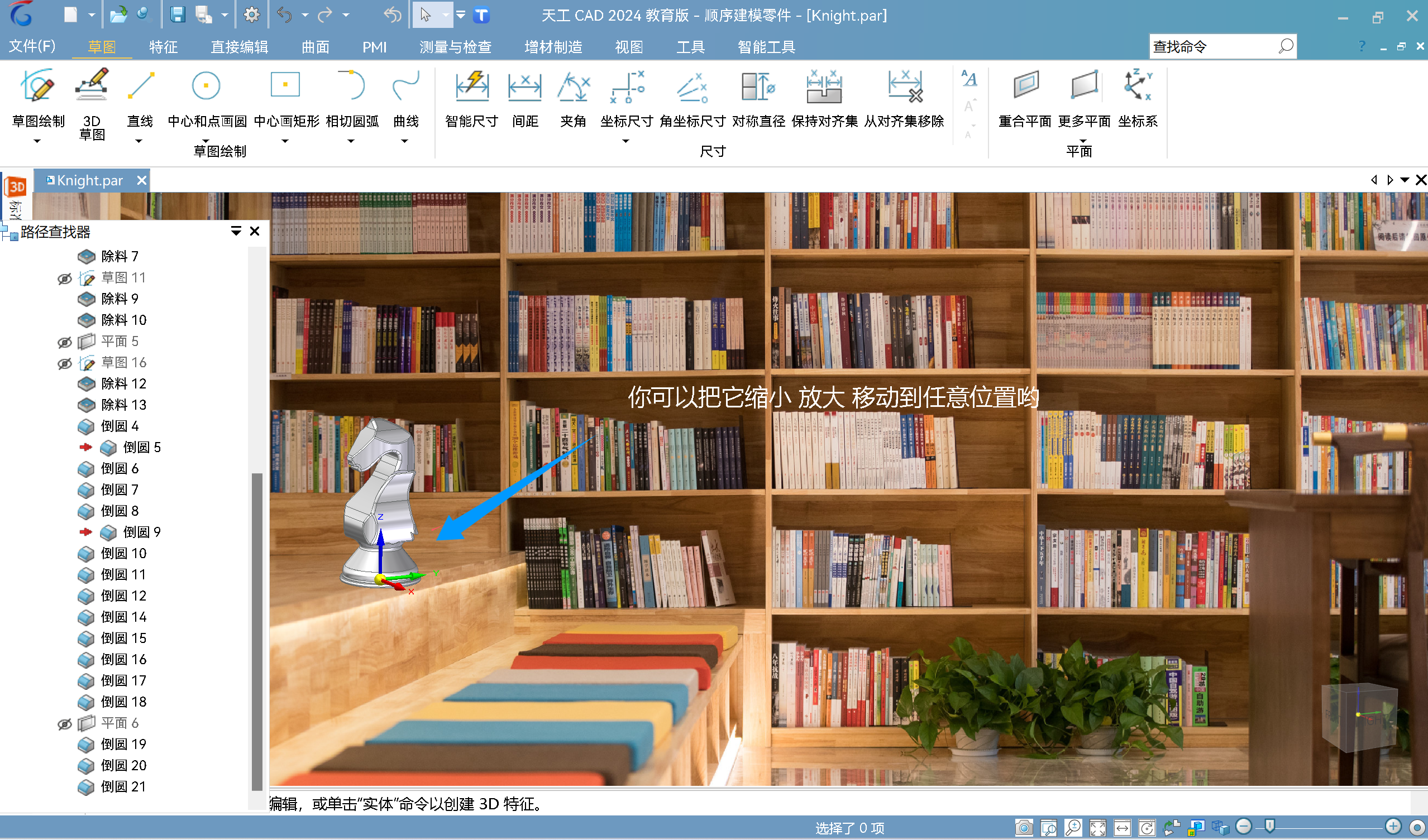Screen dimensions: 1428x840
Task: Open 路径查找器 panel options dropdown
Action: pyautogui.click(x=236, y=231)
